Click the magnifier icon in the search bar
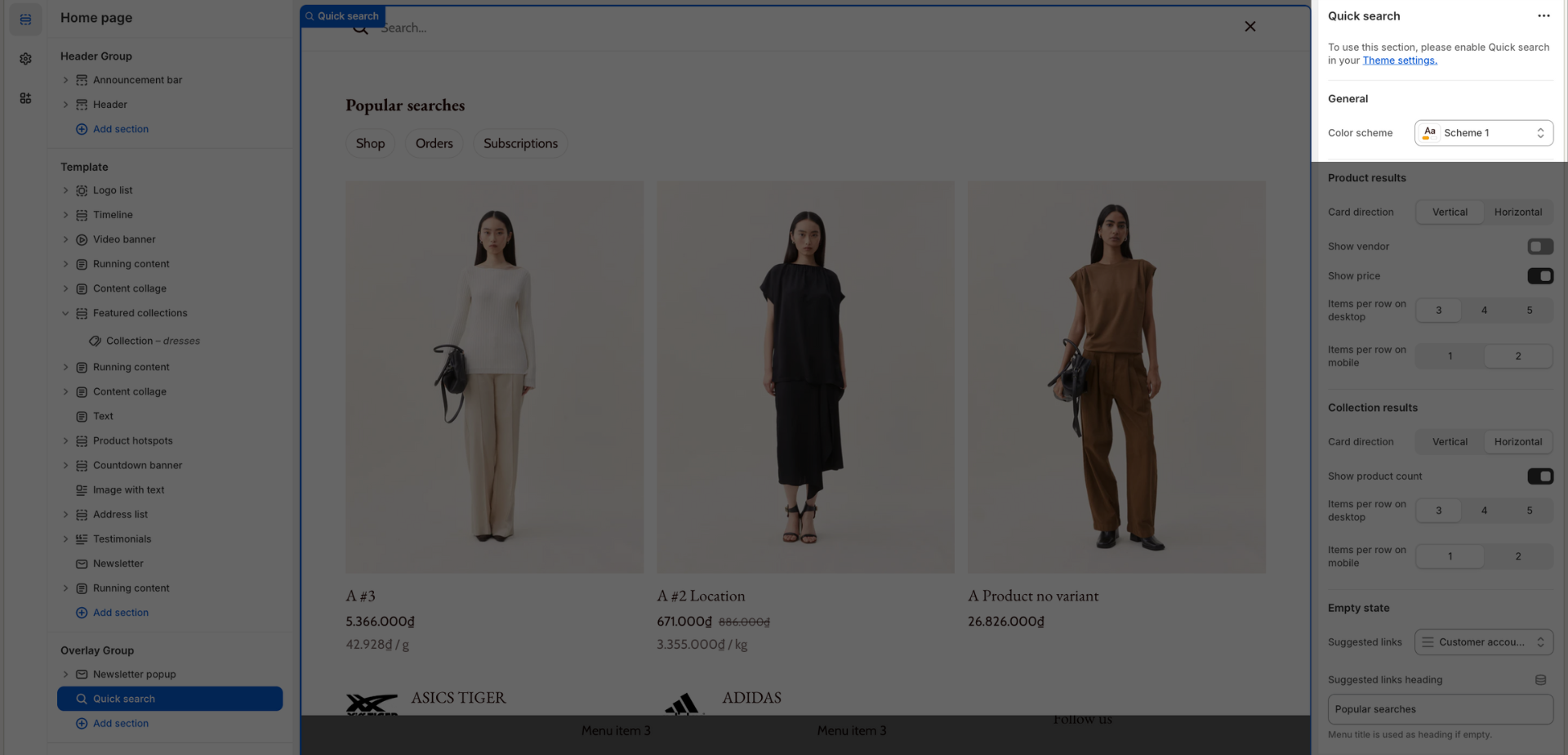 360,29
